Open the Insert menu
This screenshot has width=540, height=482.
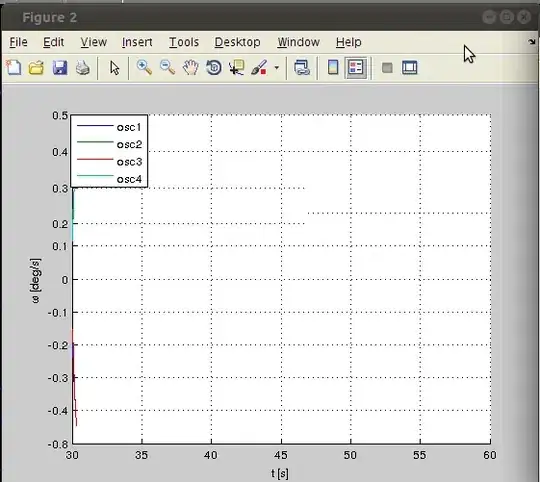pyautogui.click(x=137, y=42)
